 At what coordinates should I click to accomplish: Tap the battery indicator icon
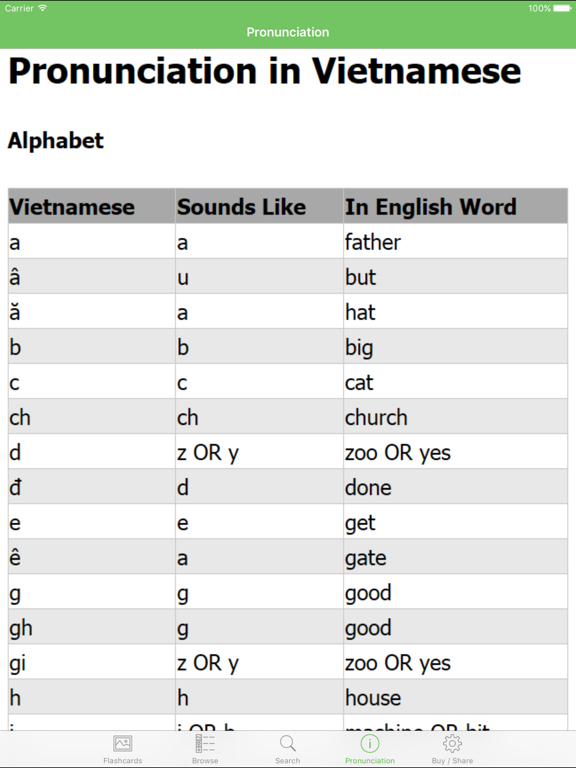(562, 8)
